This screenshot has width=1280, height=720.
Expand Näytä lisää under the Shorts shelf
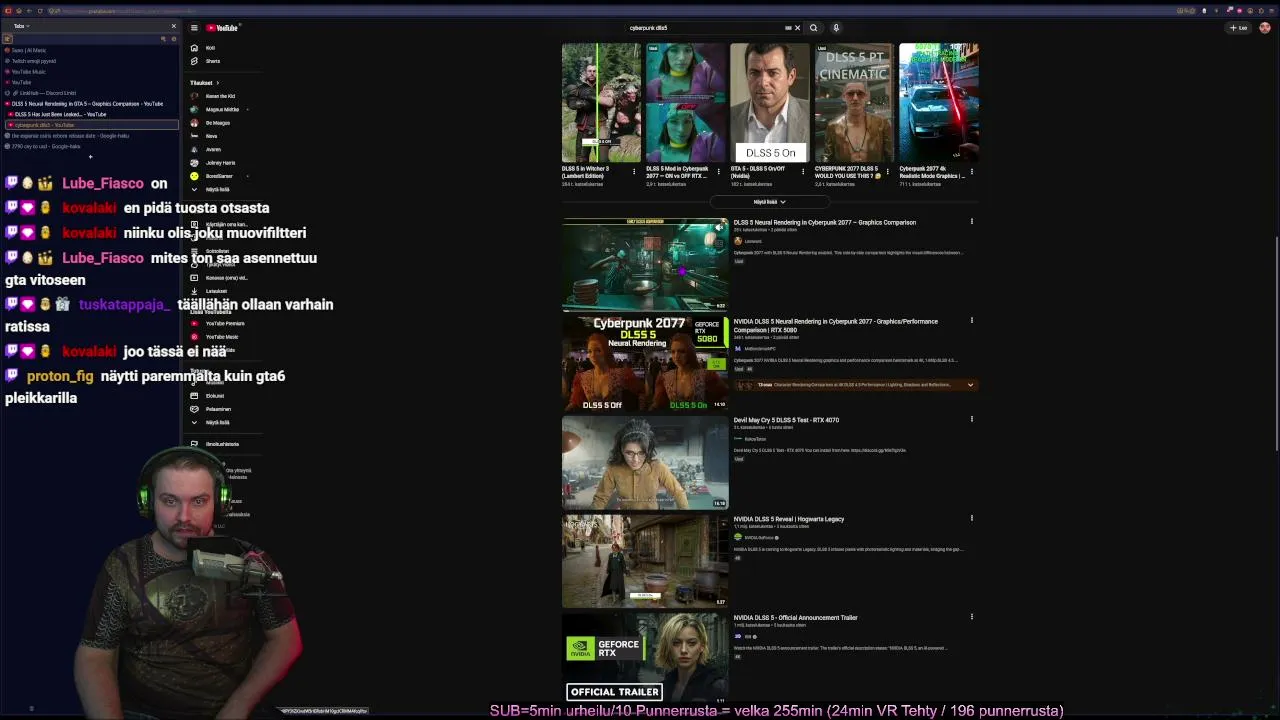[769, 202]
